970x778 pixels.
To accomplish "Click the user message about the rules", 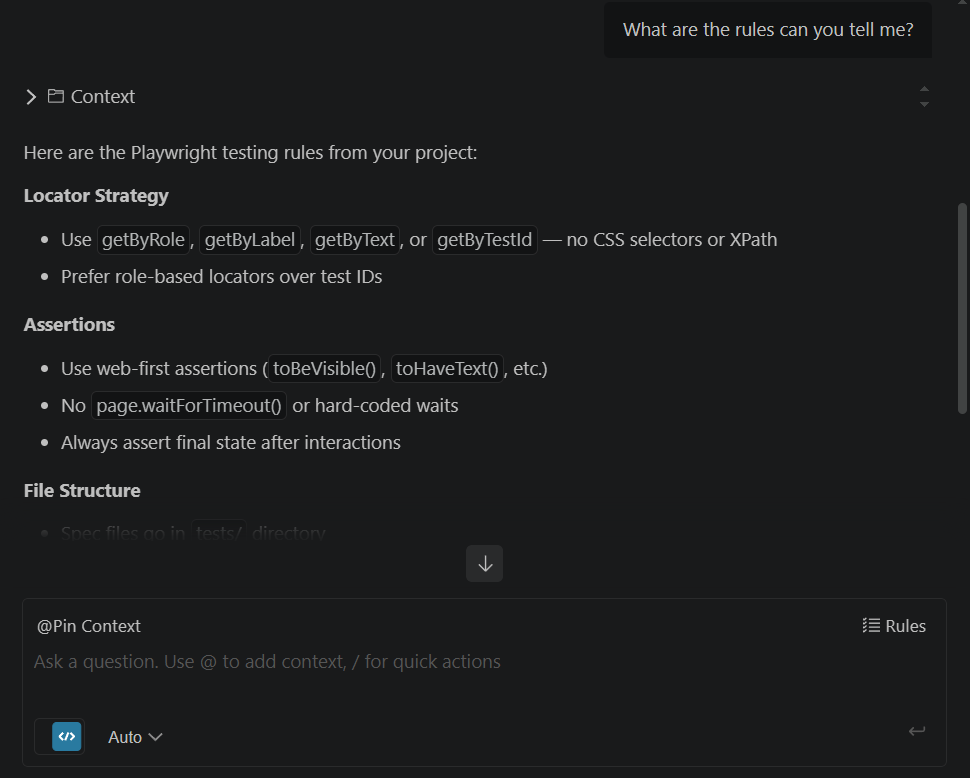I will coord(768,30).
